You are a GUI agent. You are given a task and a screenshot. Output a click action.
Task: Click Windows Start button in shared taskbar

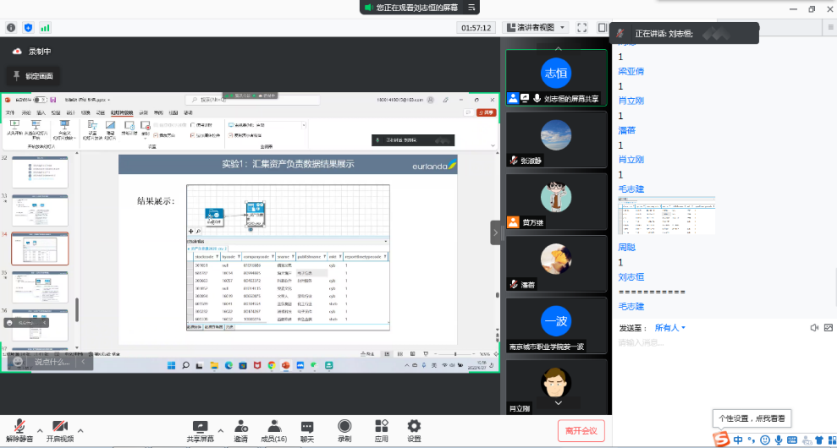click(171, 365)
